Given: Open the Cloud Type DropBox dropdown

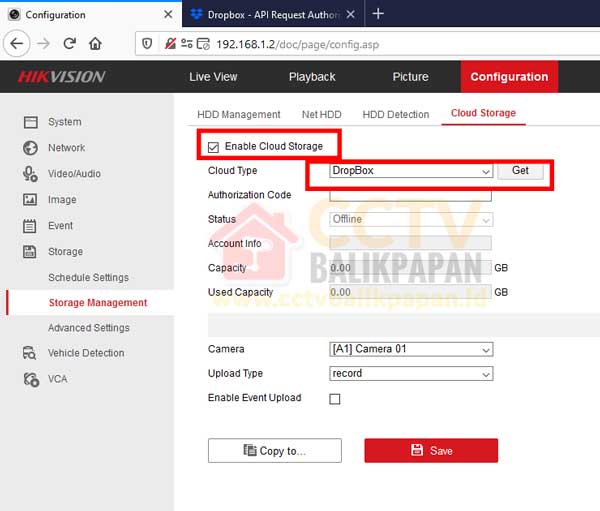Looking at the screenshot, I should [x=411, y=171].
